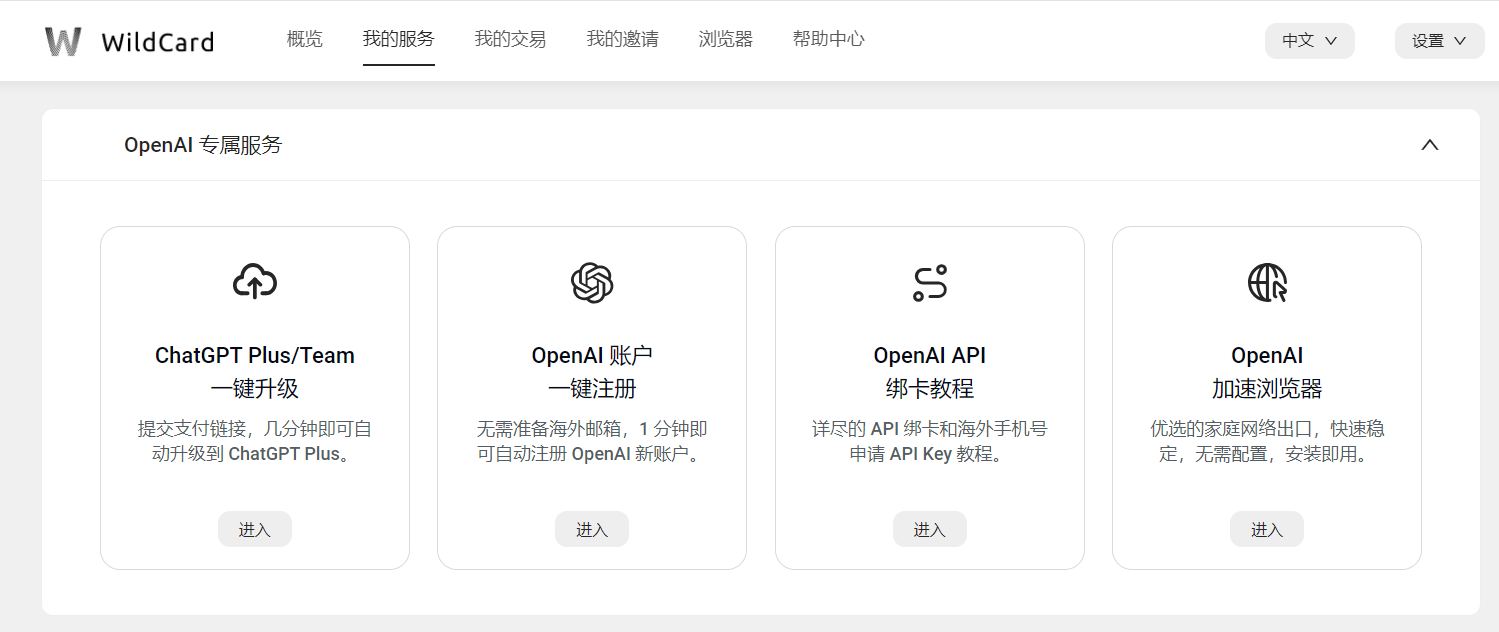Click 进入 under OpenAI 加速浏览器
This screenshot has width=1499, height=632.
click(1267, 529)
